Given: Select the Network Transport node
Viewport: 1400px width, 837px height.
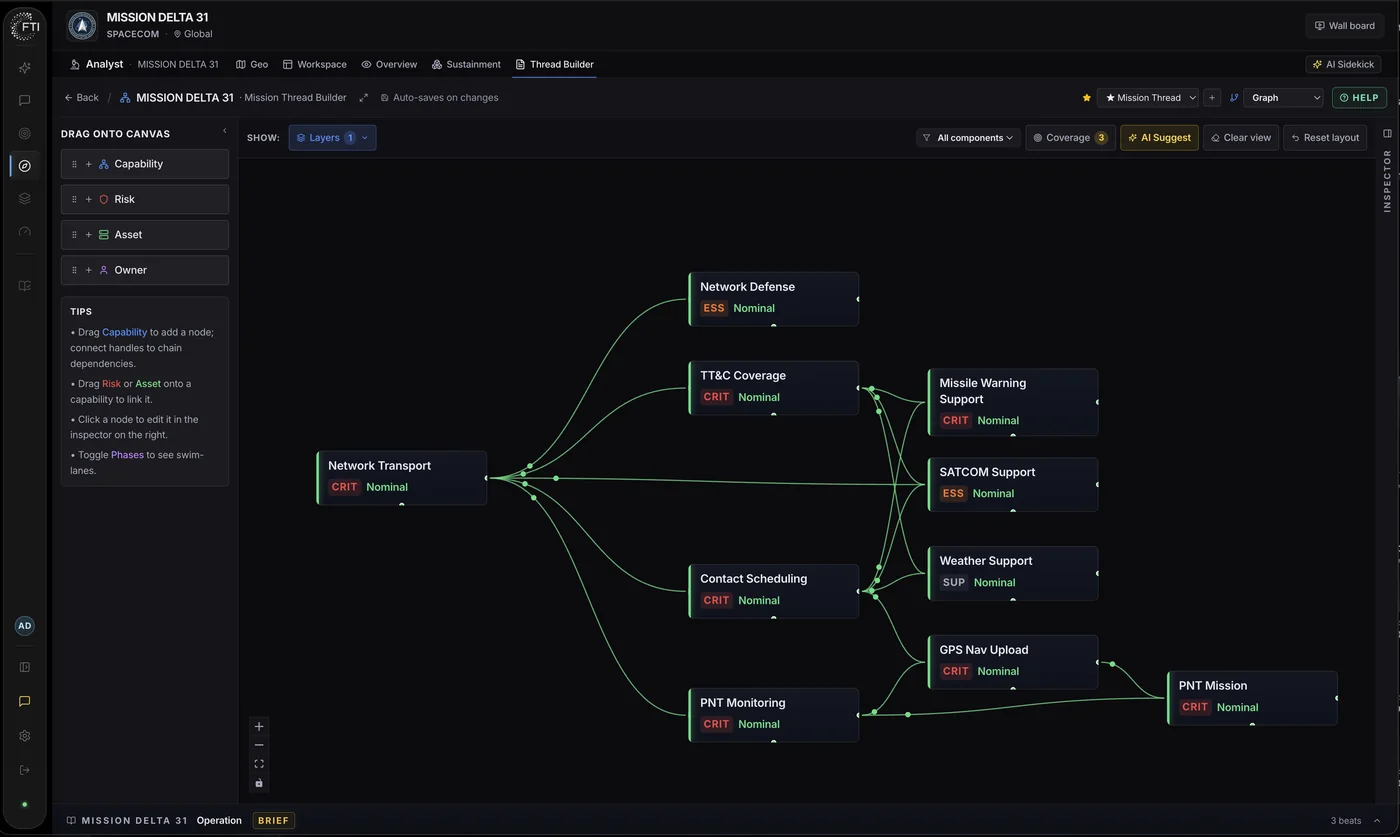Looking at the screenshot, I should (x=402, y=477).
